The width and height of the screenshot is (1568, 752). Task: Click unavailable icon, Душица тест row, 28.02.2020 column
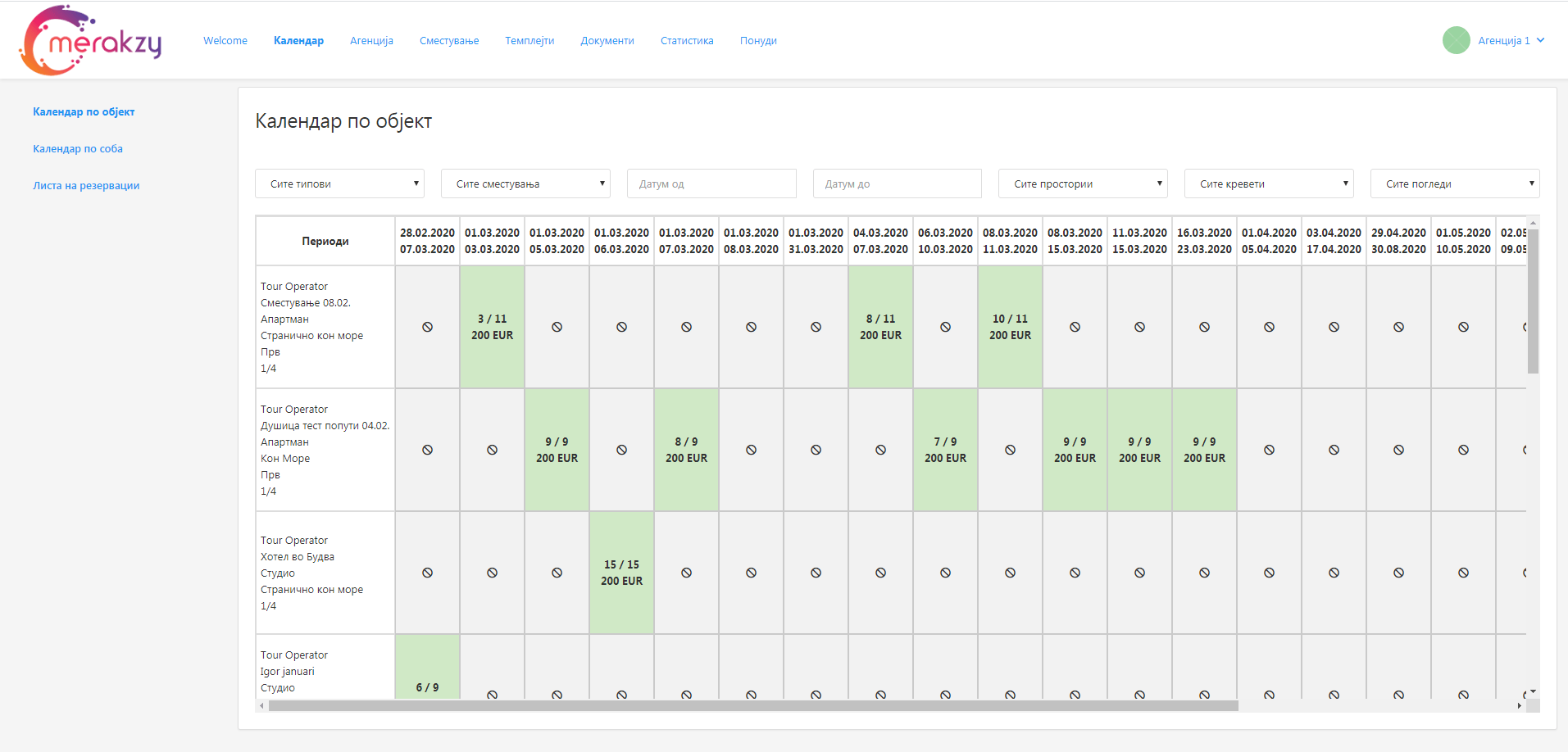tap(427, 450)
